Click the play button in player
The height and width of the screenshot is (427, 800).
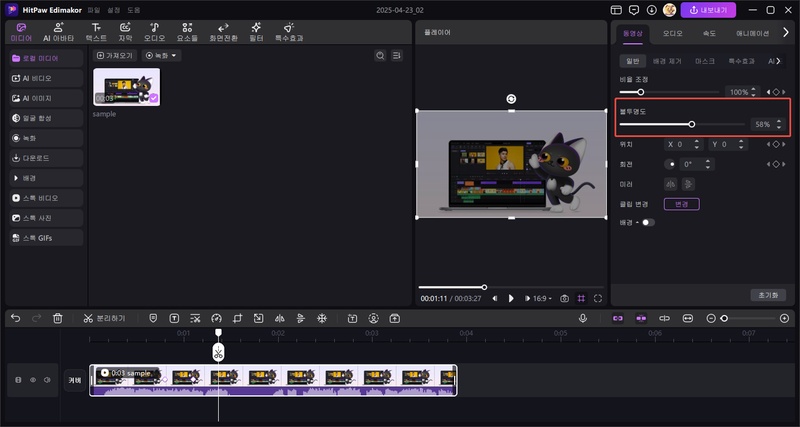point(511,298)
